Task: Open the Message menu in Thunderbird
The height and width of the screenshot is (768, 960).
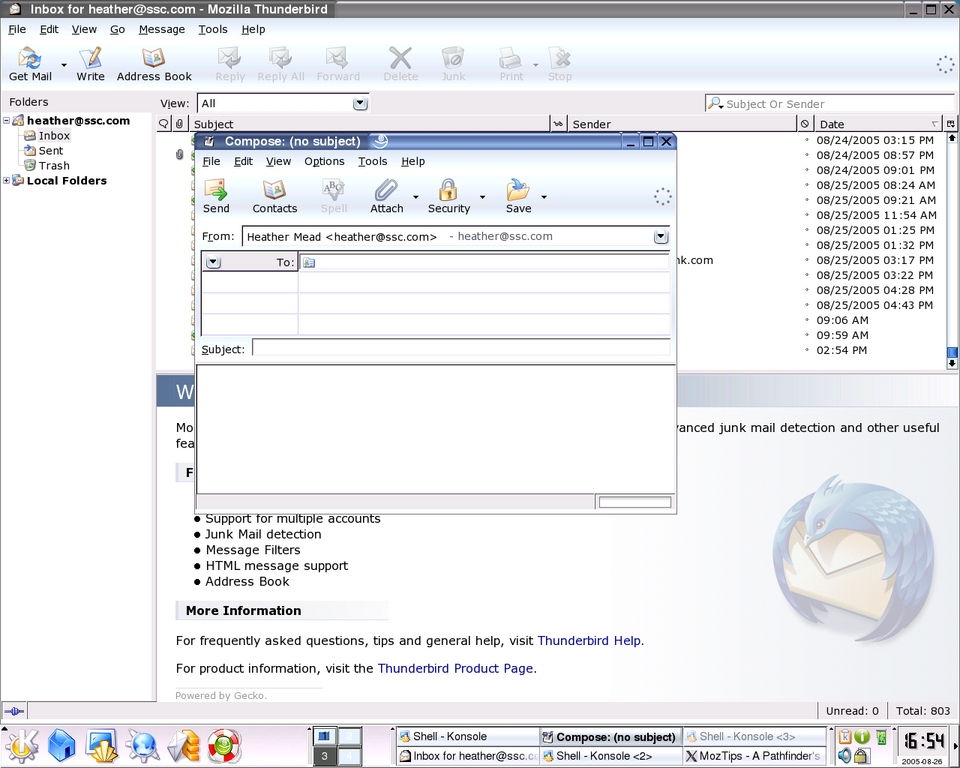Action: (x=161, y=29)
